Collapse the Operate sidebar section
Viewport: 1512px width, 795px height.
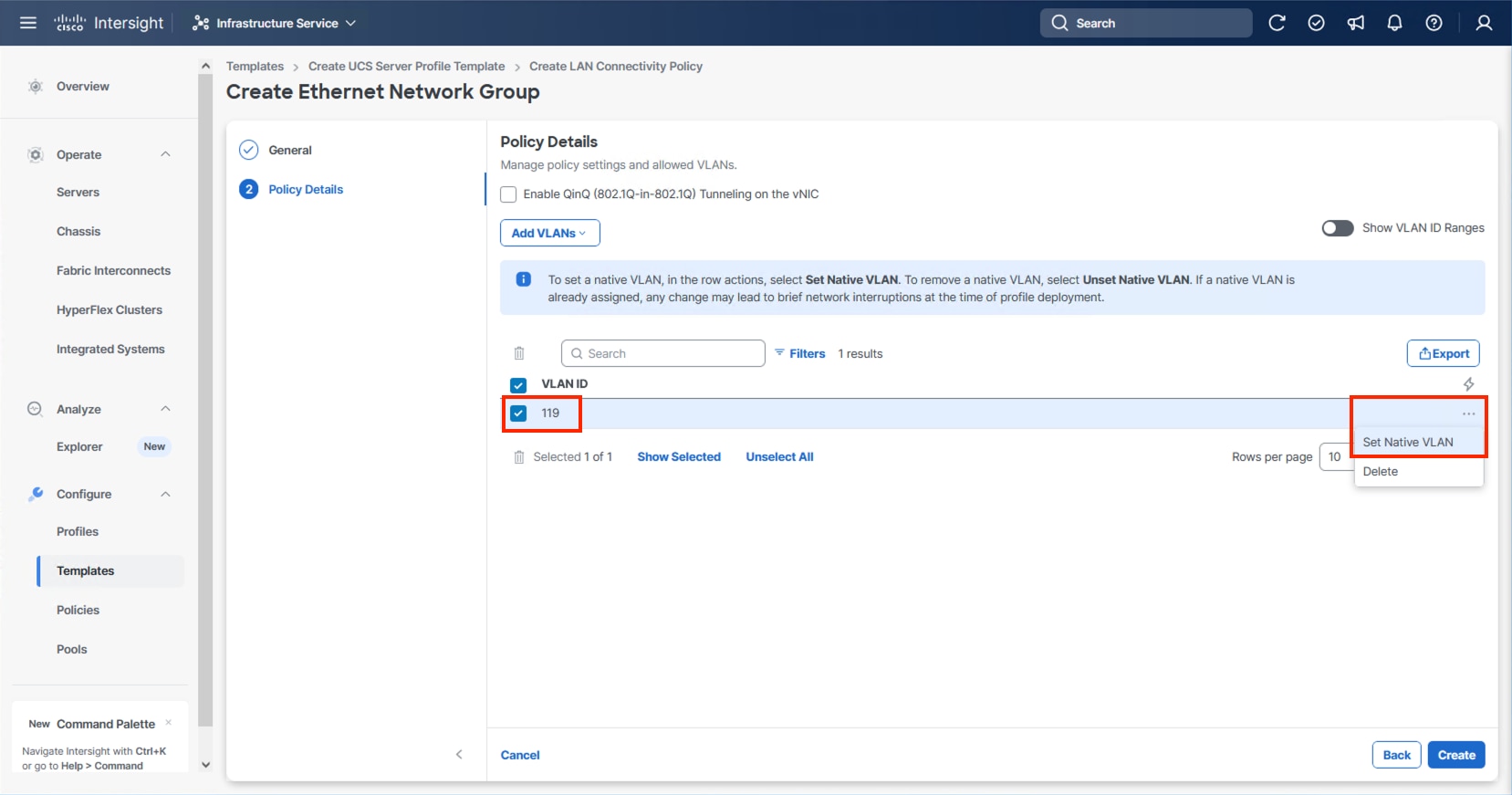tap(165, 154)
